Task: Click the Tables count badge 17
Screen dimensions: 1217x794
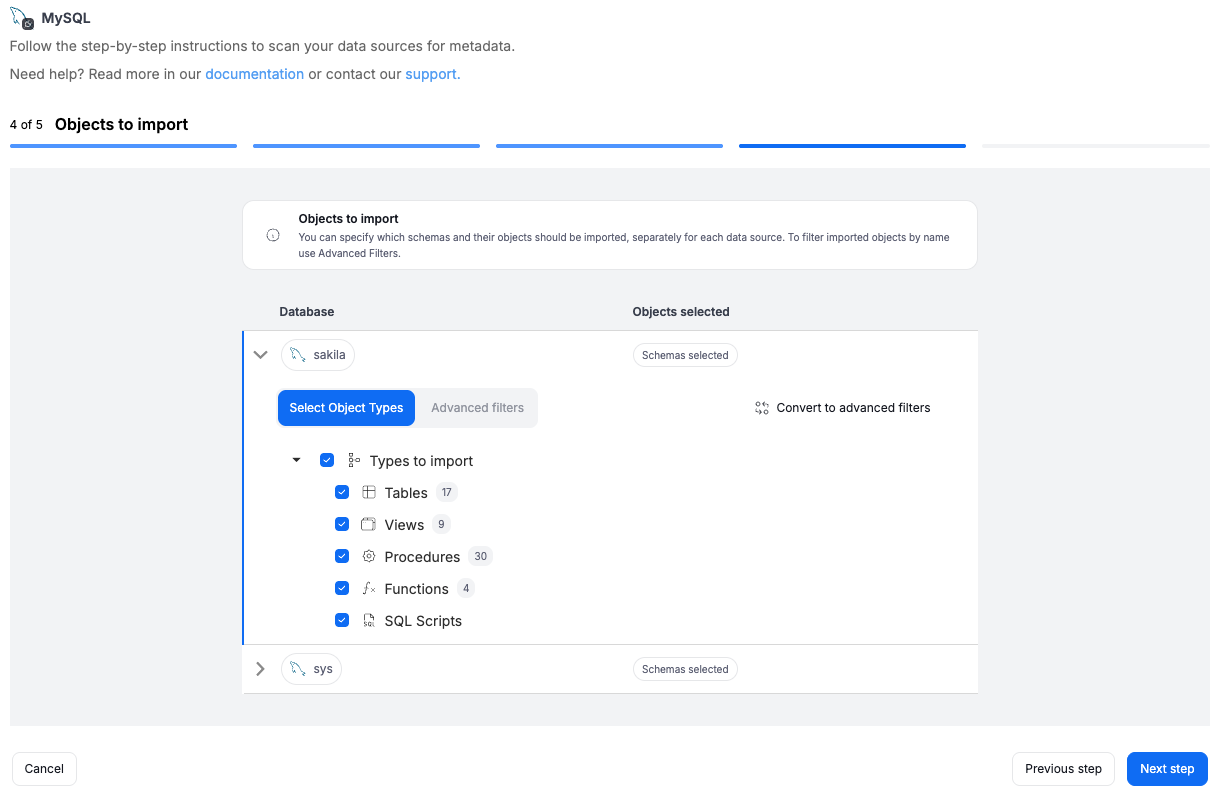Action: coord(446,493)
